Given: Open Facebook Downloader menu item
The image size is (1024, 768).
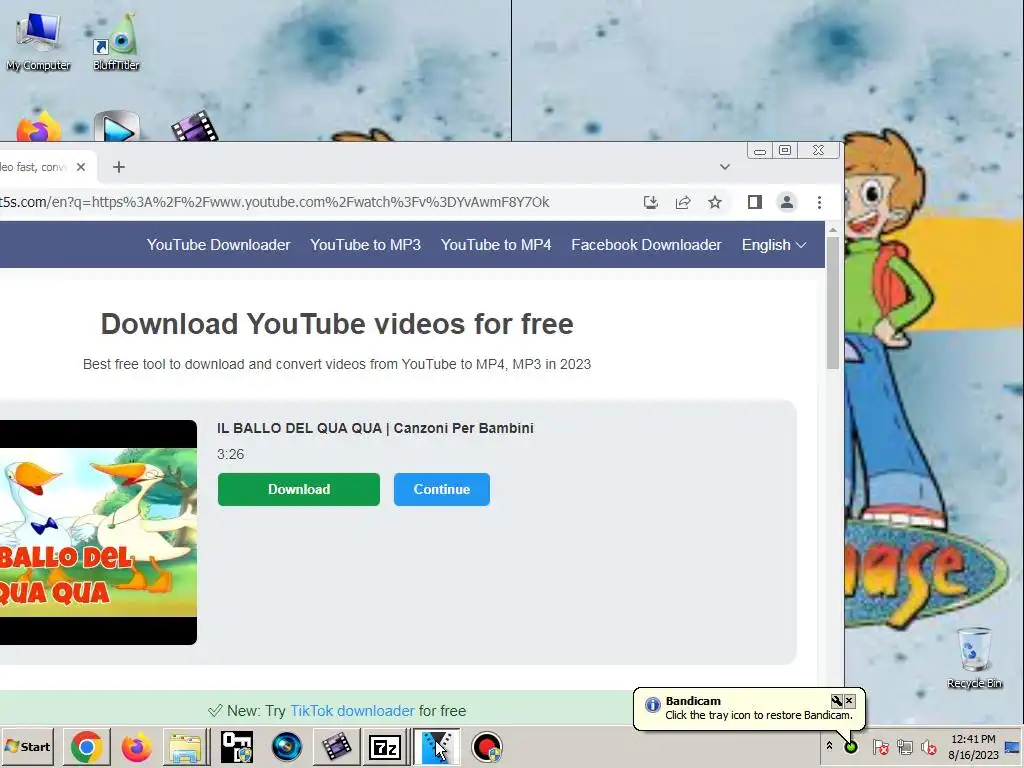Looking at the screenshot, I should tap(646, 245).
